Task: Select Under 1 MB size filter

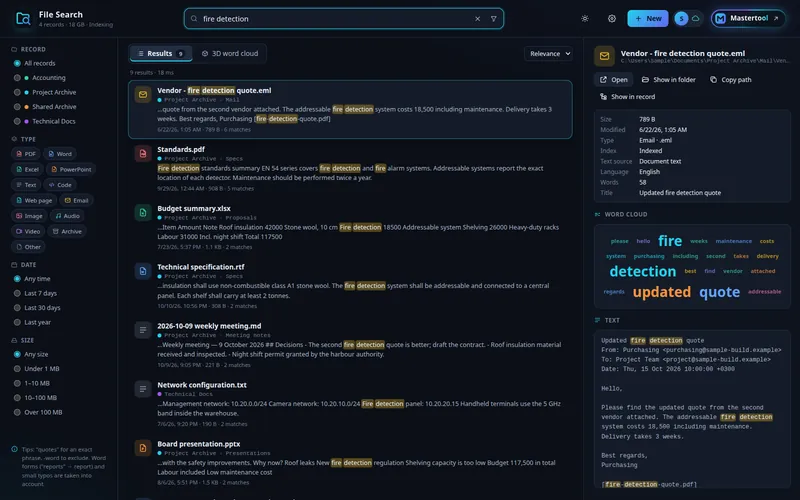Action: point(36,369)
